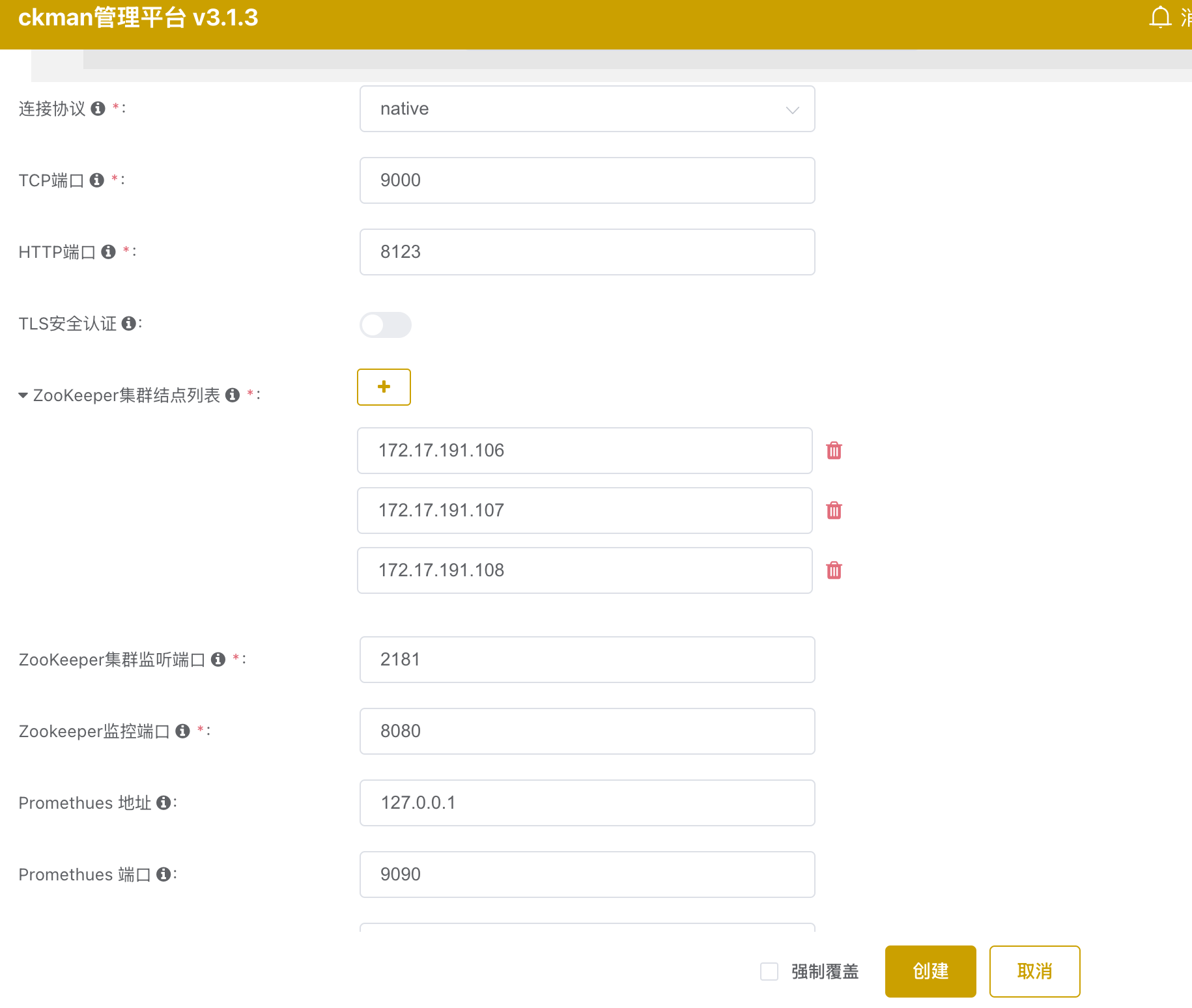Click info icon next to 连接协议 label
The image size is (1192, 1008).
(x=98, y=109)
